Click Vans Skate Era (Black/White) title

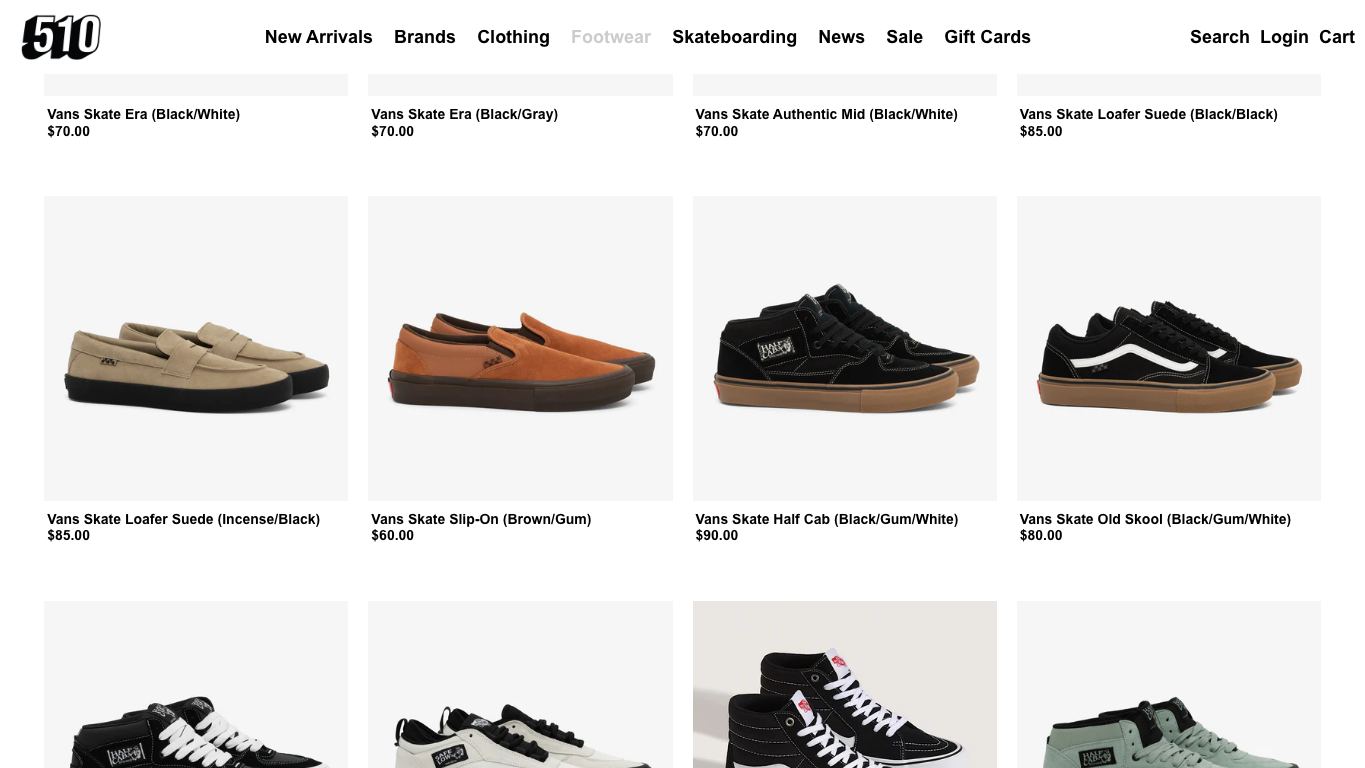click(143, 114)
